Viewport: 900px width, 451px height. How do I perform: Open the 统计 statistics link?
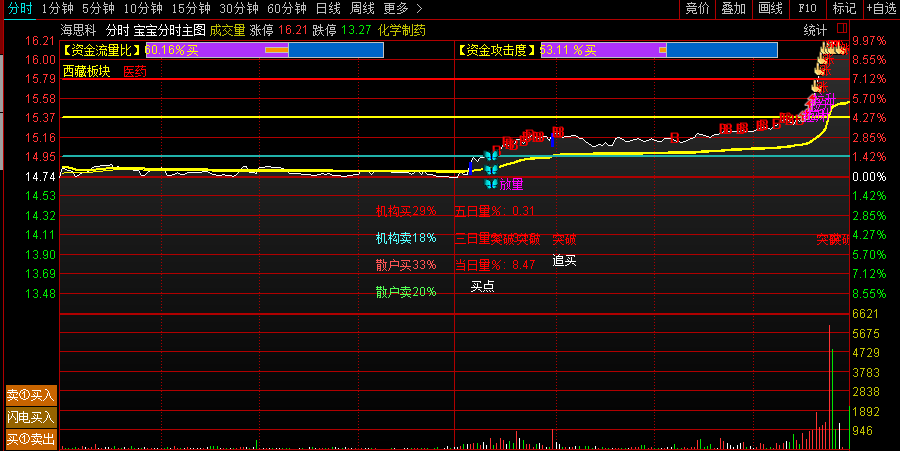click(x=815, y=30)
